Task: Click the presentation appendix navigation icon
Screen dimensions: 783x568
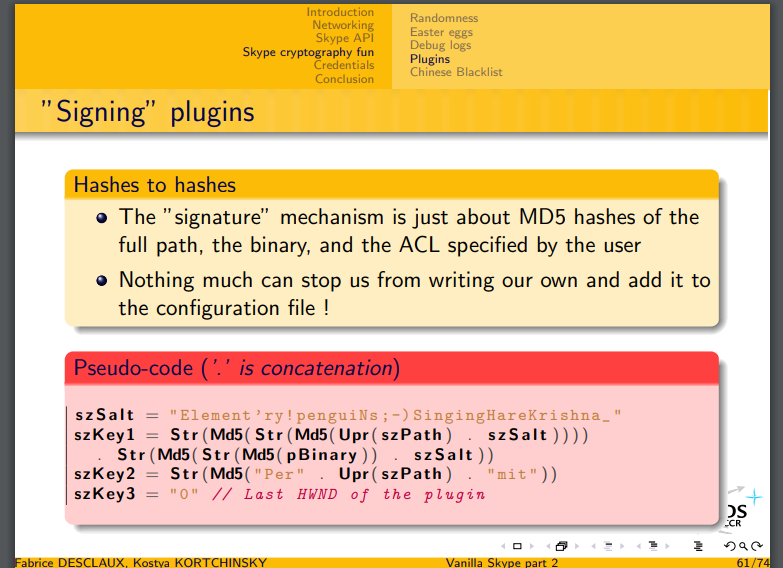Action: (x=698, y=546)
